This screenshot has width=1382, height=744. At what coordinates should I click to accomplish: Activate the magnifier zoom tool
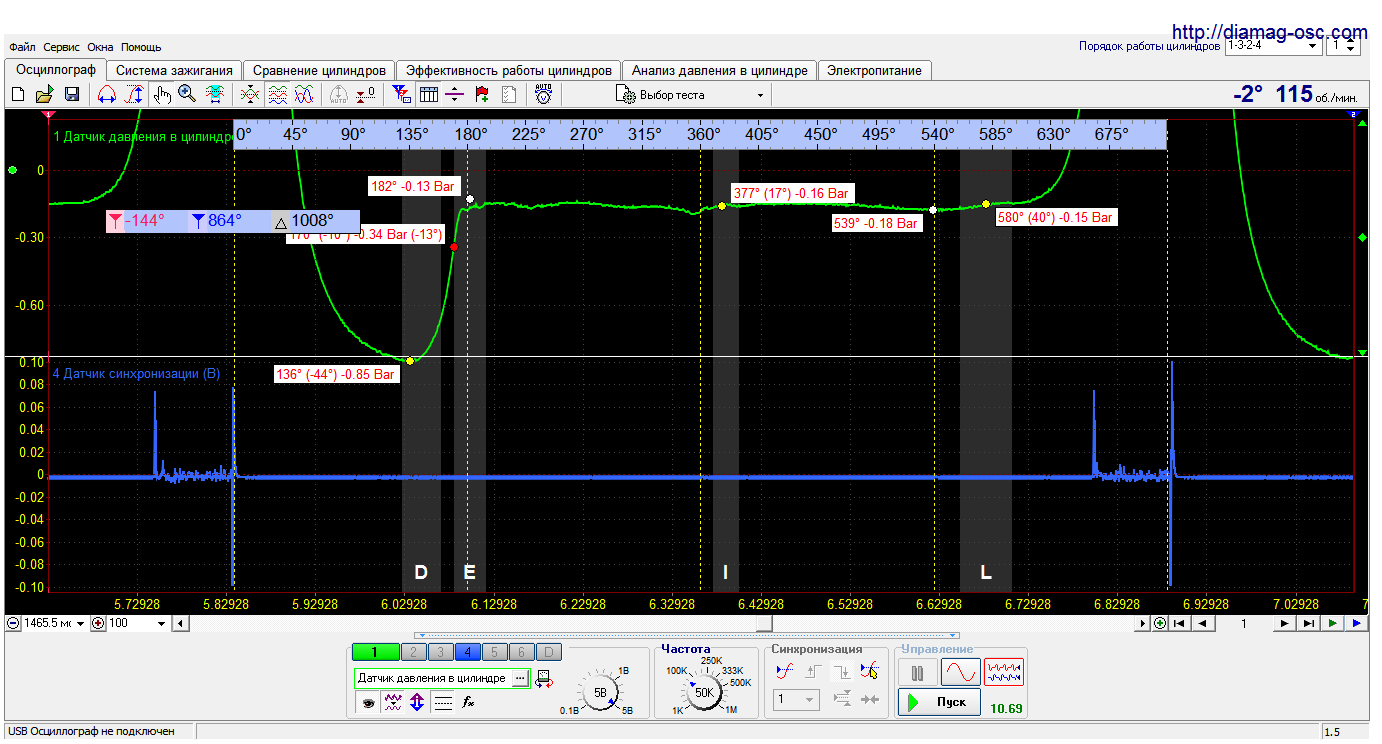click(187, 95)
